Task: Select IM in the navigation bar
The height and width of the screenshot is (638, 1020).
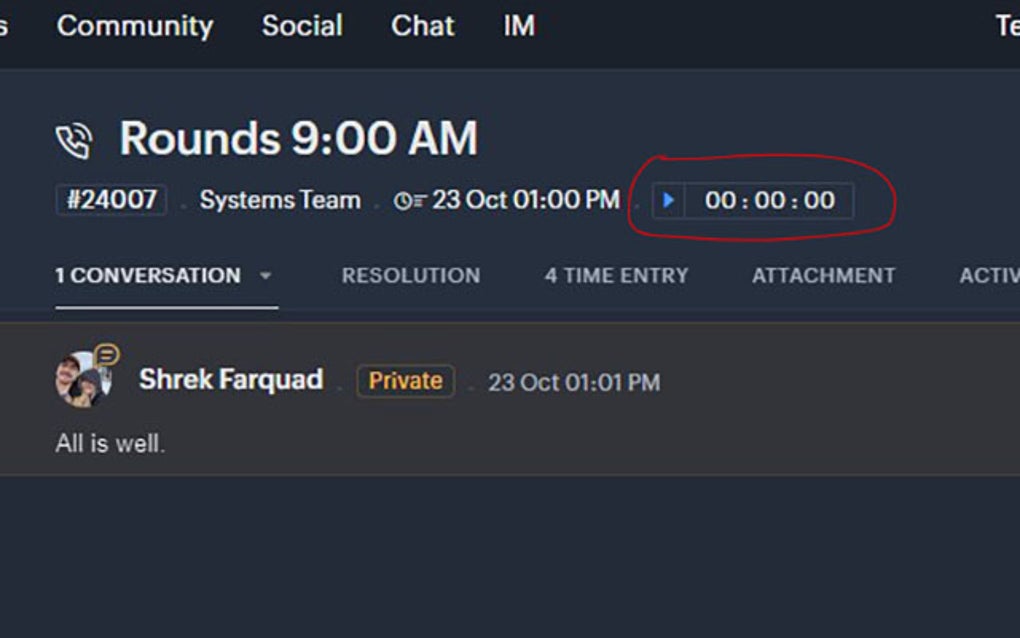Action: (x=519, y=26)
